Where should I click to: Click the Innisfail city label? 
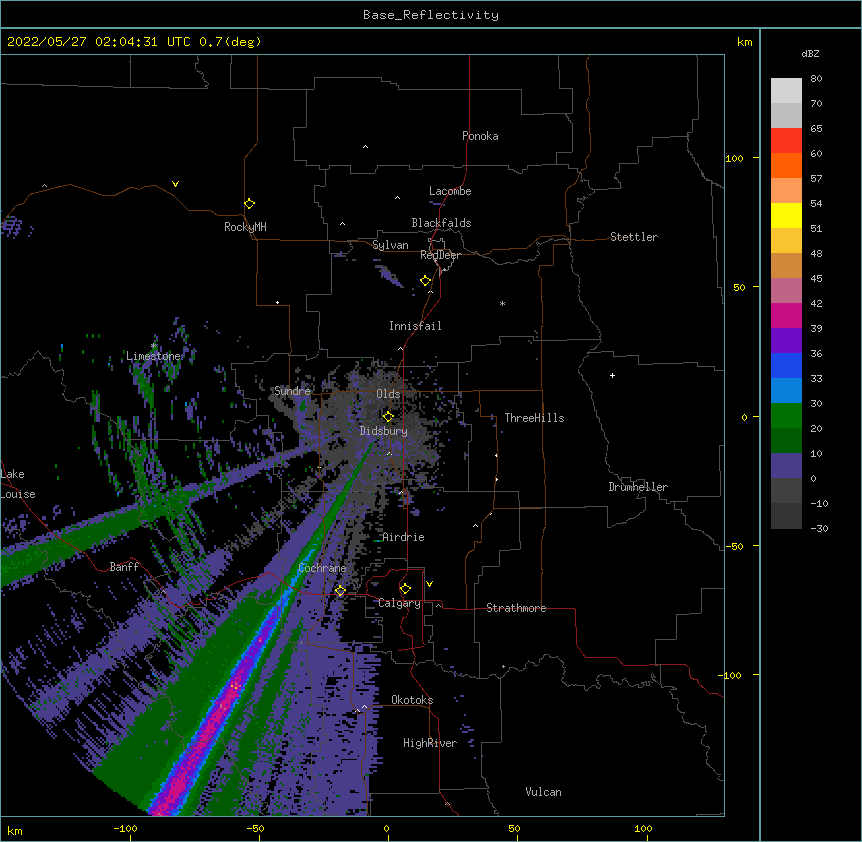tap(415, 326)
